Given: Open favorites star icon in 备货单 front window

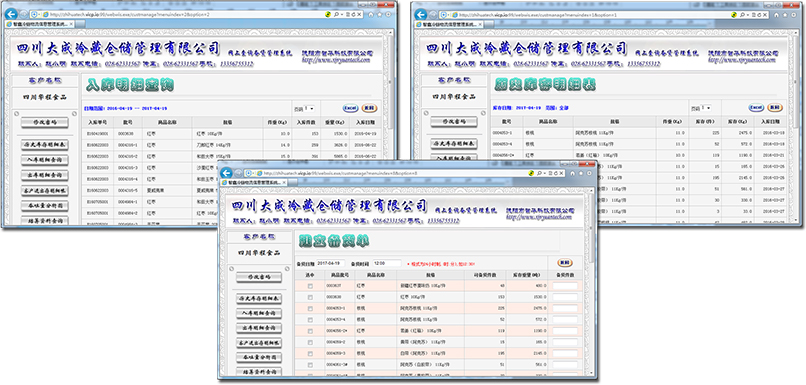Looking at the screenshot, I should [580, 173].
